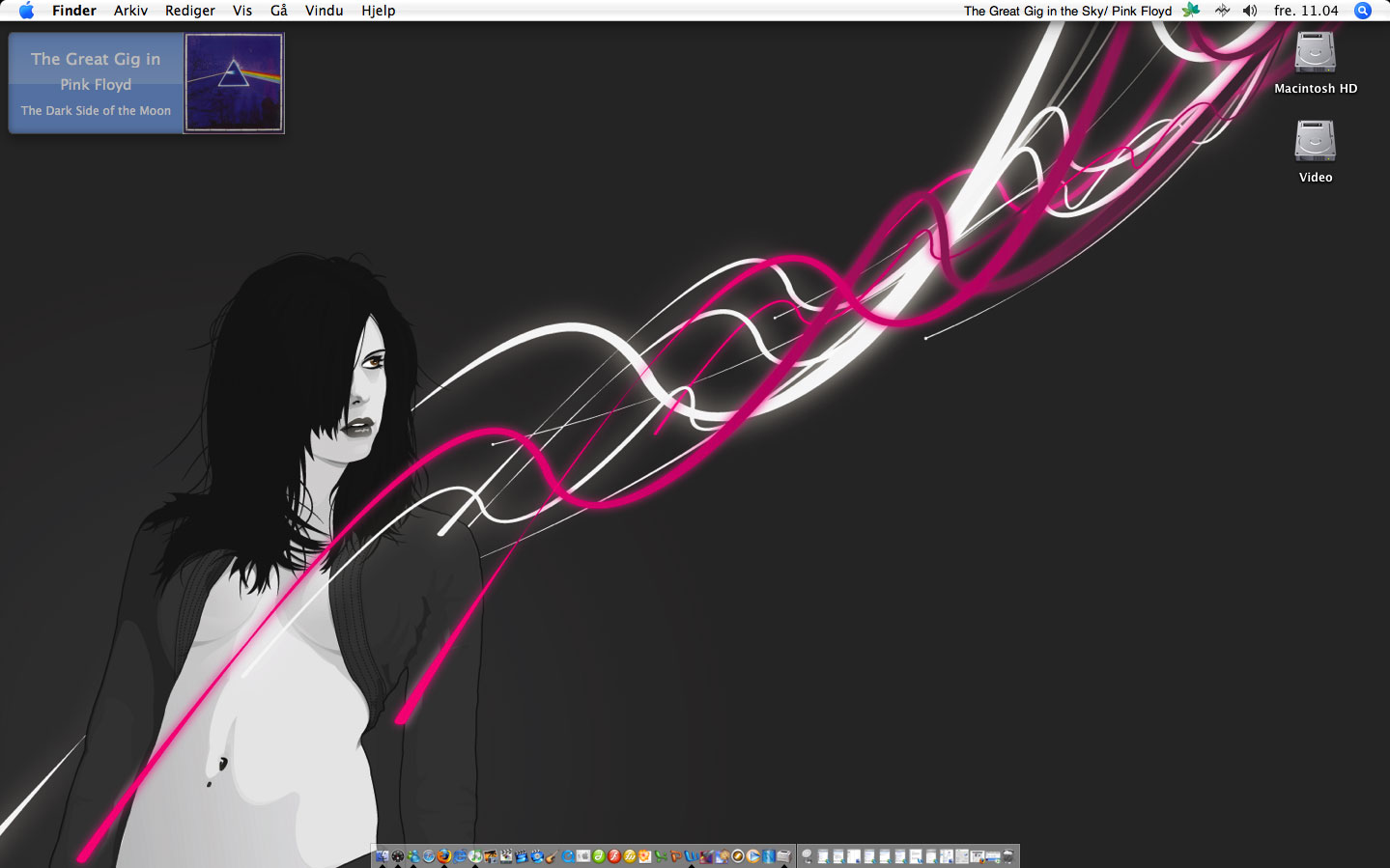Open iDVD from the Dock
The width and height of the screenshot is (1390, 868).
point(537,855)
